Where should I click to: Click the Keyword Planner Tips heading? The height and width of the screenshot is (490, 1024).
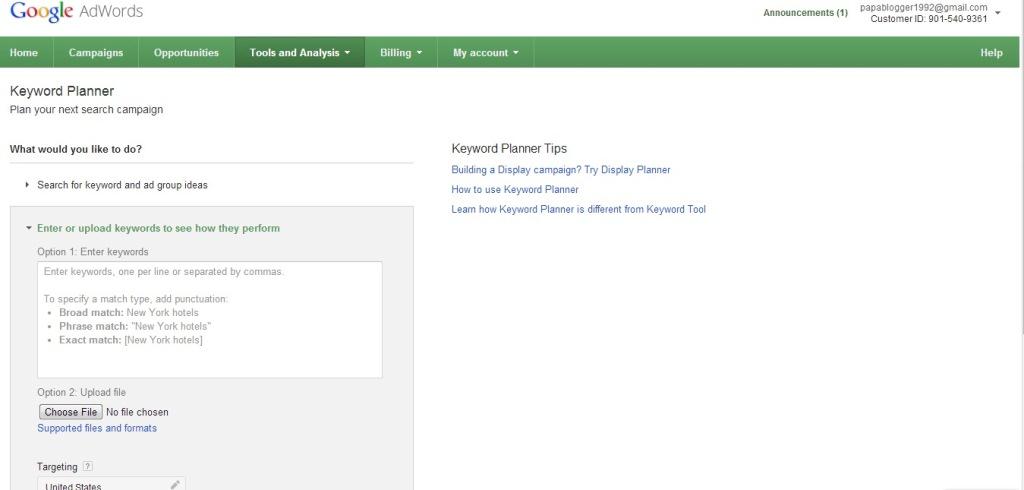[509, 148]
